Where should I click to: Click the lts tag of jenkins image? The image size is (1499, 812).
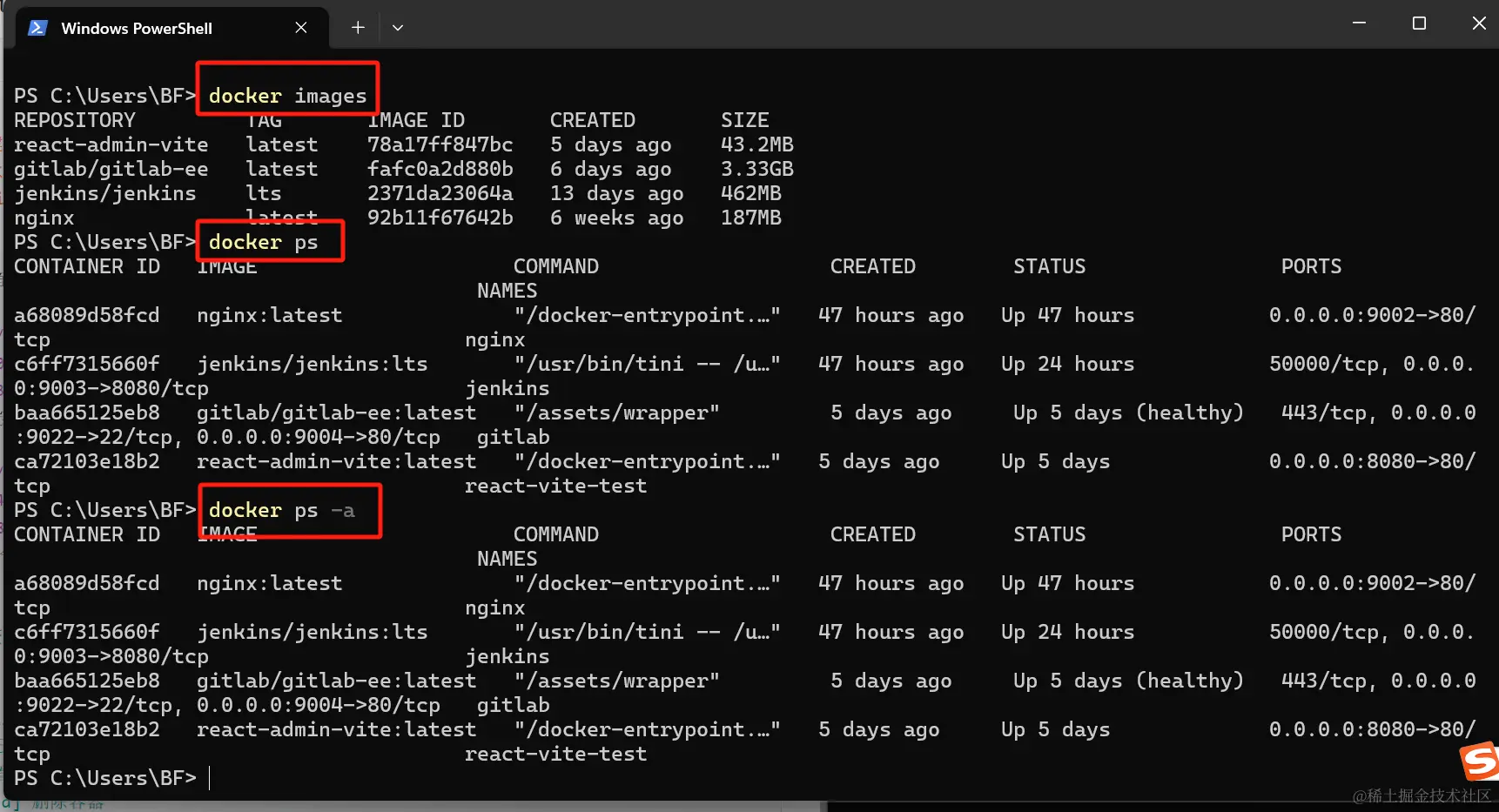[263, 193]
